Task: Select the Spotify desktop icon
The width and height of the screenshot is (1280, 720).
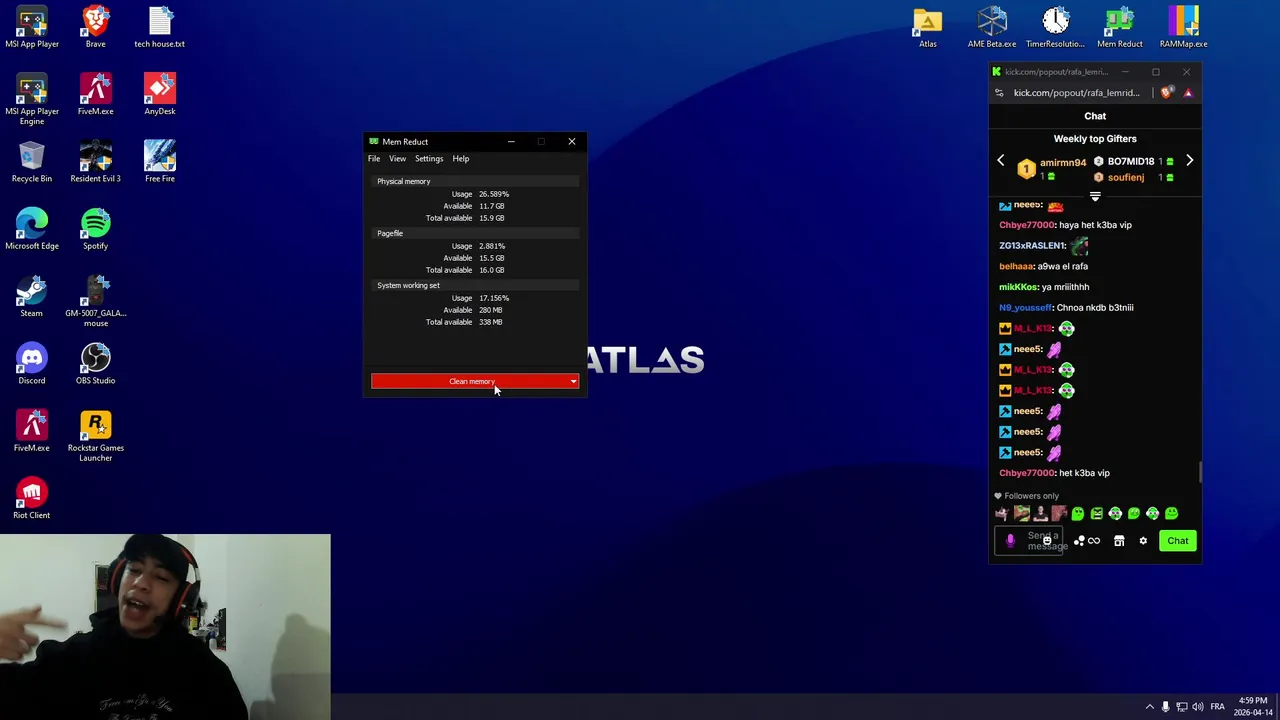Action: tap(96, 229)
